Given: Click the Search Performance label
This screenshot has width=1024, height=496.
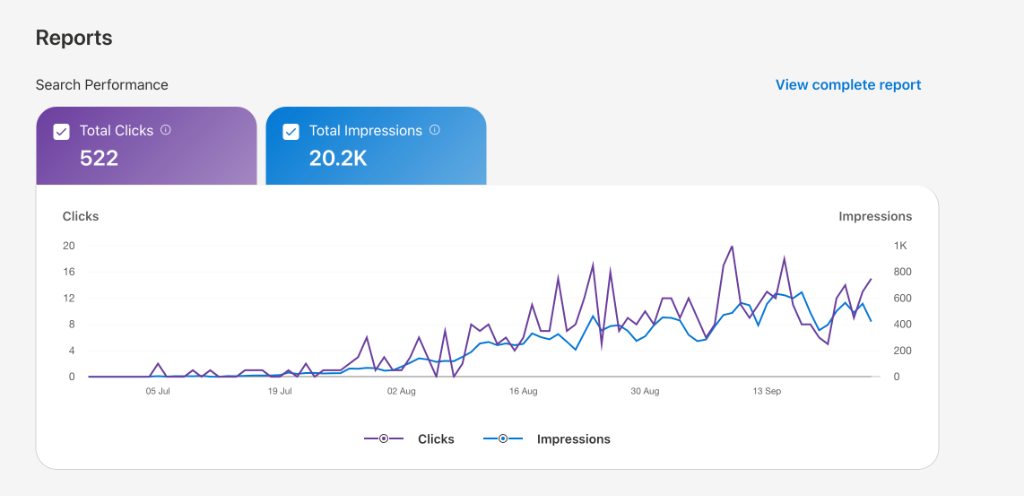Looking at the screenshot, I should click(102, 85).
